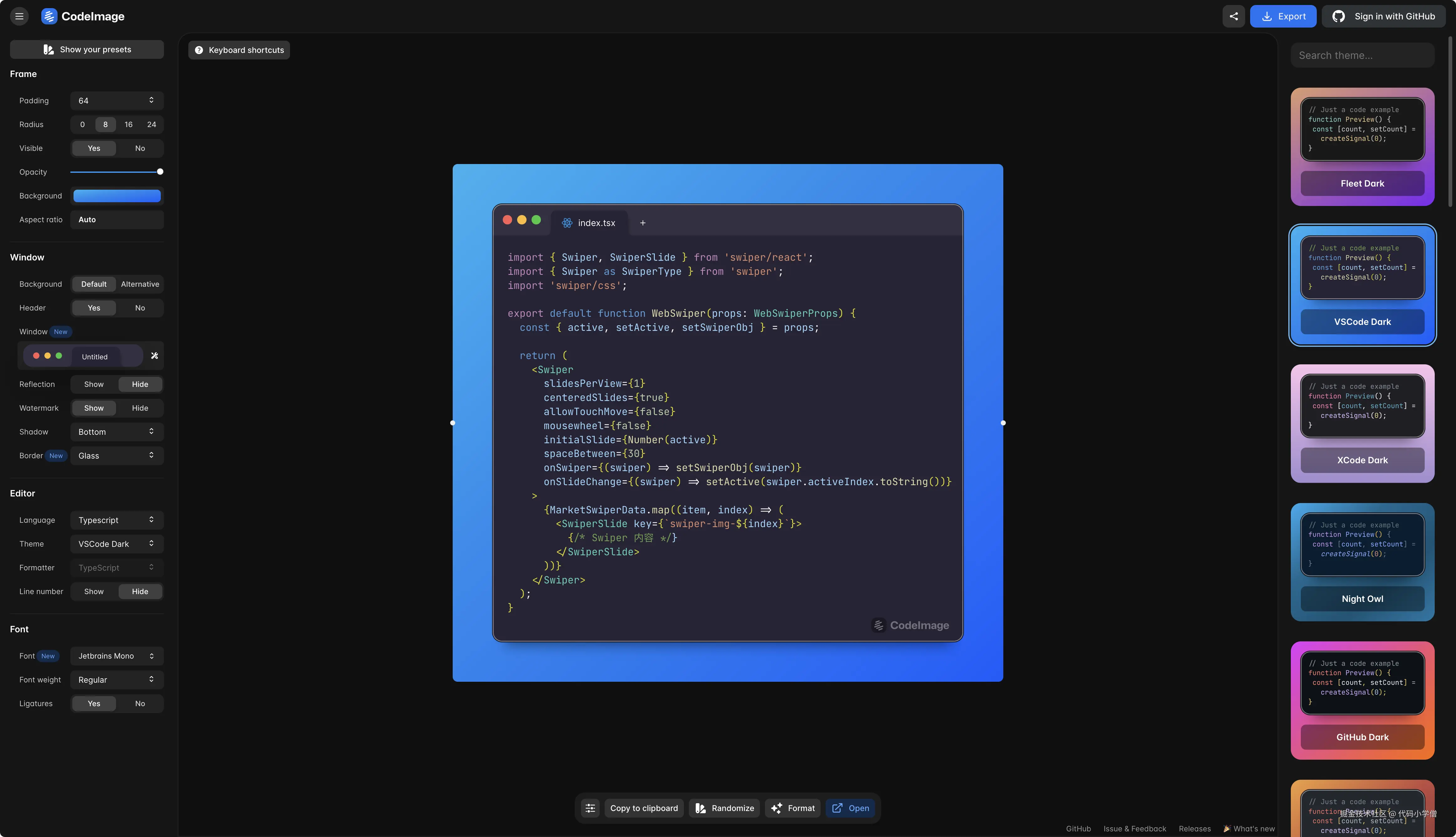This screenshot has width=1456, height=837.
Task: Open the hamburger sidebar menu
Action: click(19, 16)
